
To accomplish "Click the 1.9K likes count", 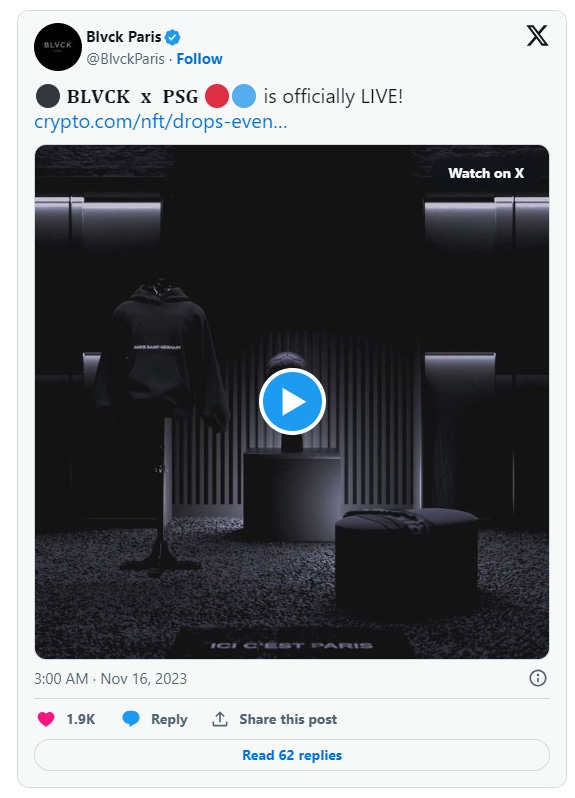I will pyautogui.click(x=80, y=719).
